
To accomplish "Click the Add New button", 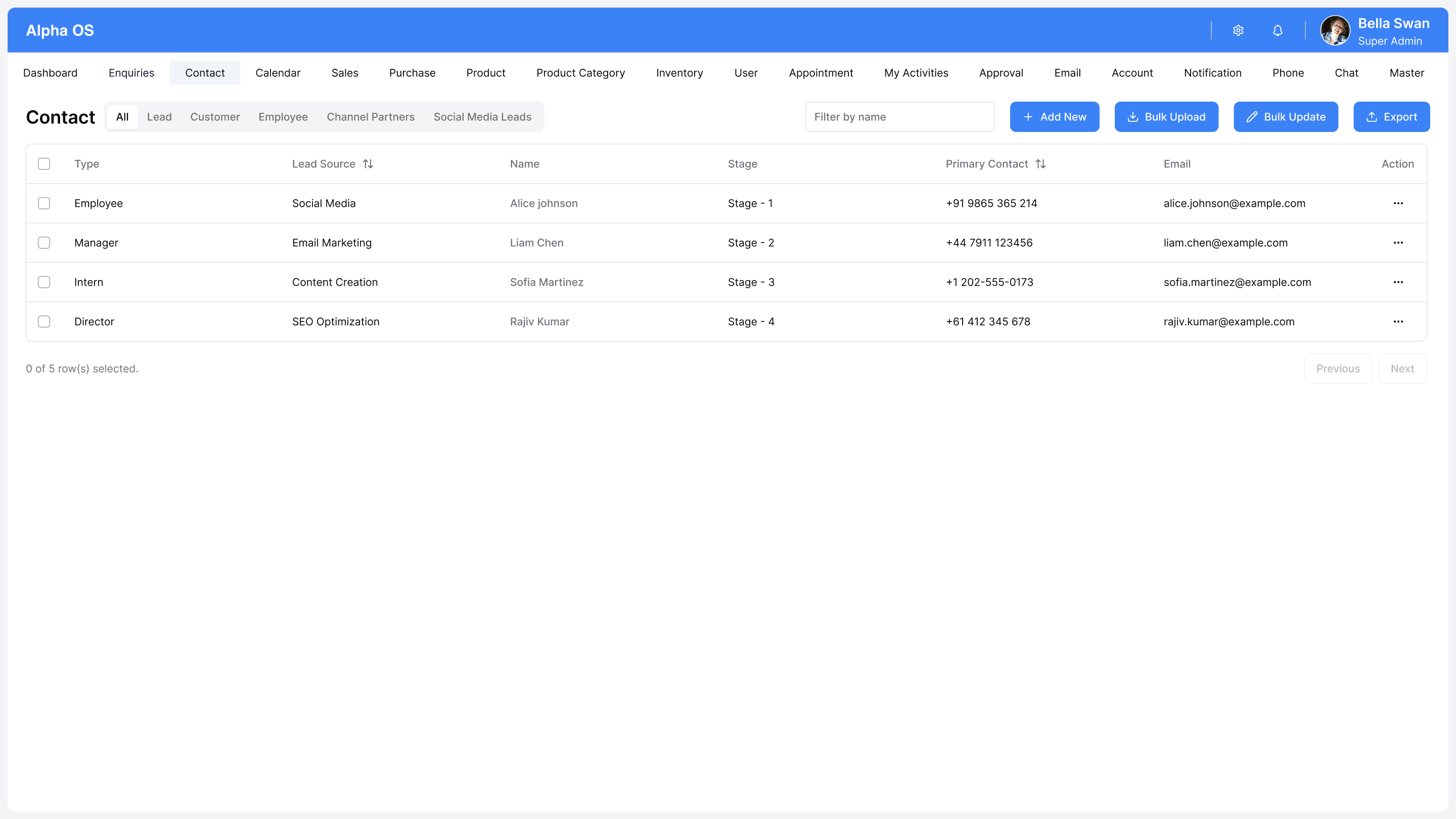I will 1054,117.
